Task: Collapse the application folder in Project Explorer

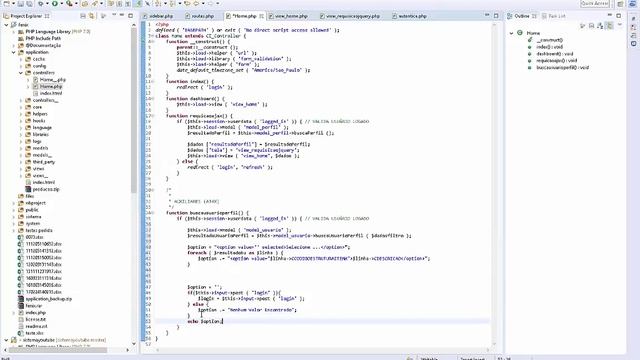Action: tap(14, 52)
